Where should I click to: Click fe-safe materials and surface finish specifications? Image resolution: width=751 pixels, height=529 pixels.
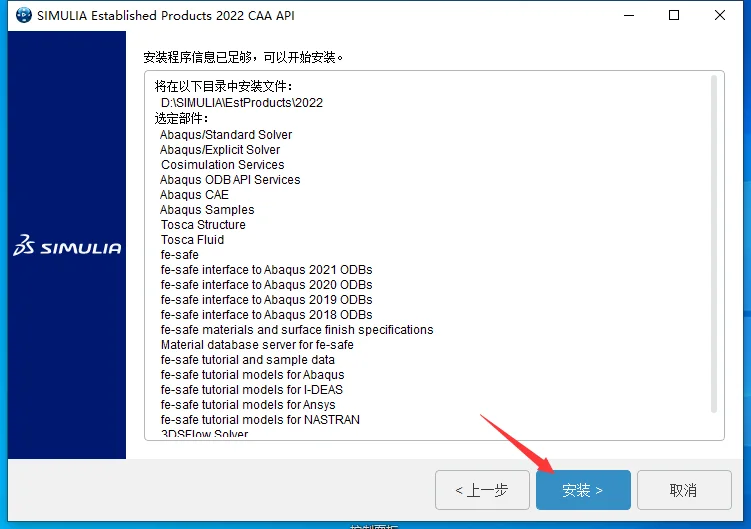tap(297, 330)
